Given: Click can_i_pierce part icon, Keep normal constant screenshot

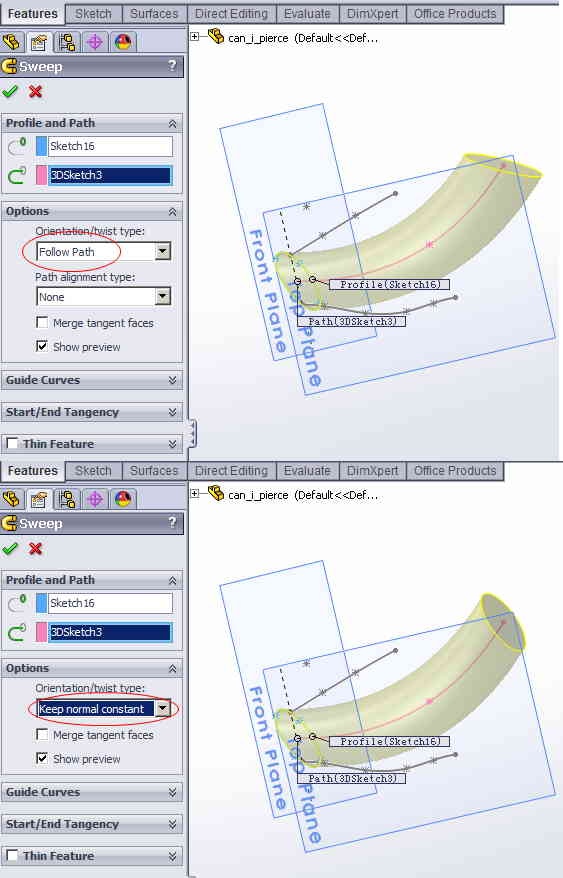Looking at the screenshot, I should (x=216, y=493).
